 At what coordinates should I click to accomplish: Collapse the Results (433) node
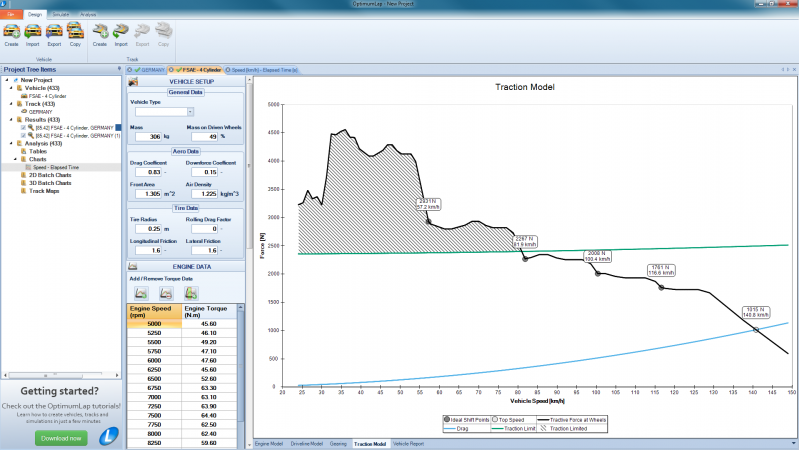click(x=11, y=119)
